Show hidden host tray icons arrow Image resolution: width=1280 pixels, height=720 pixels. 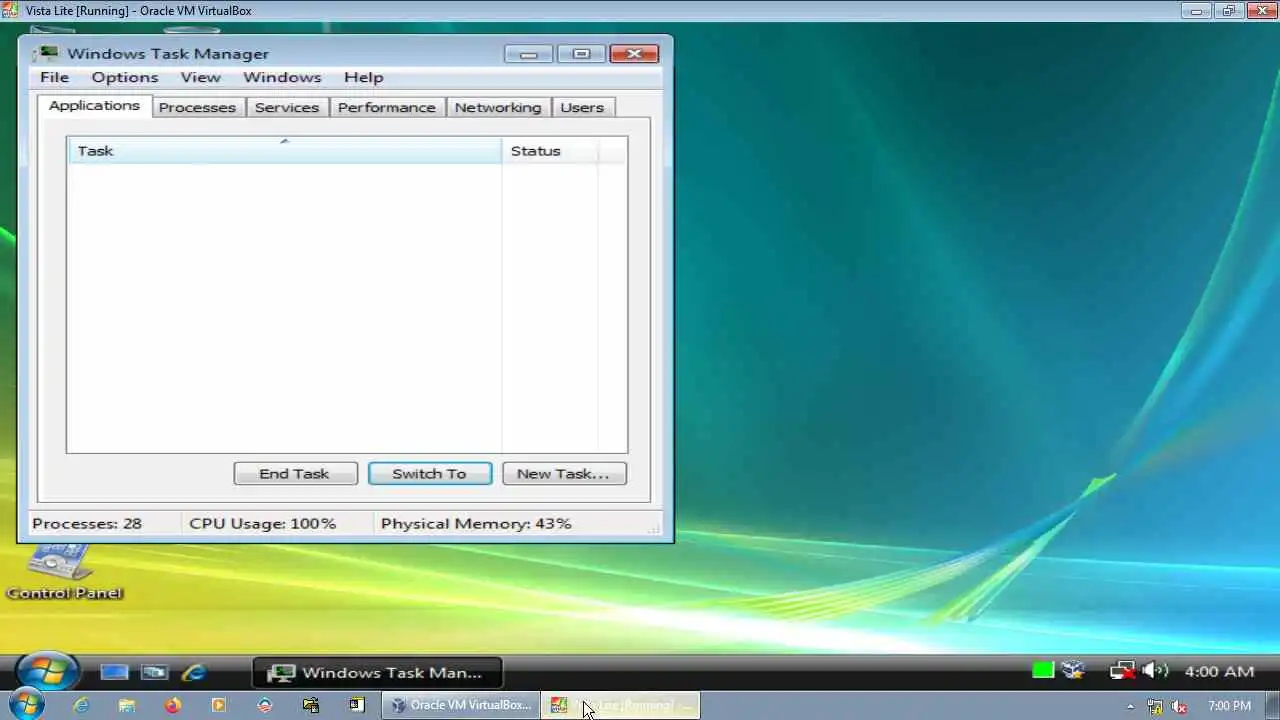click(1131, 706)
